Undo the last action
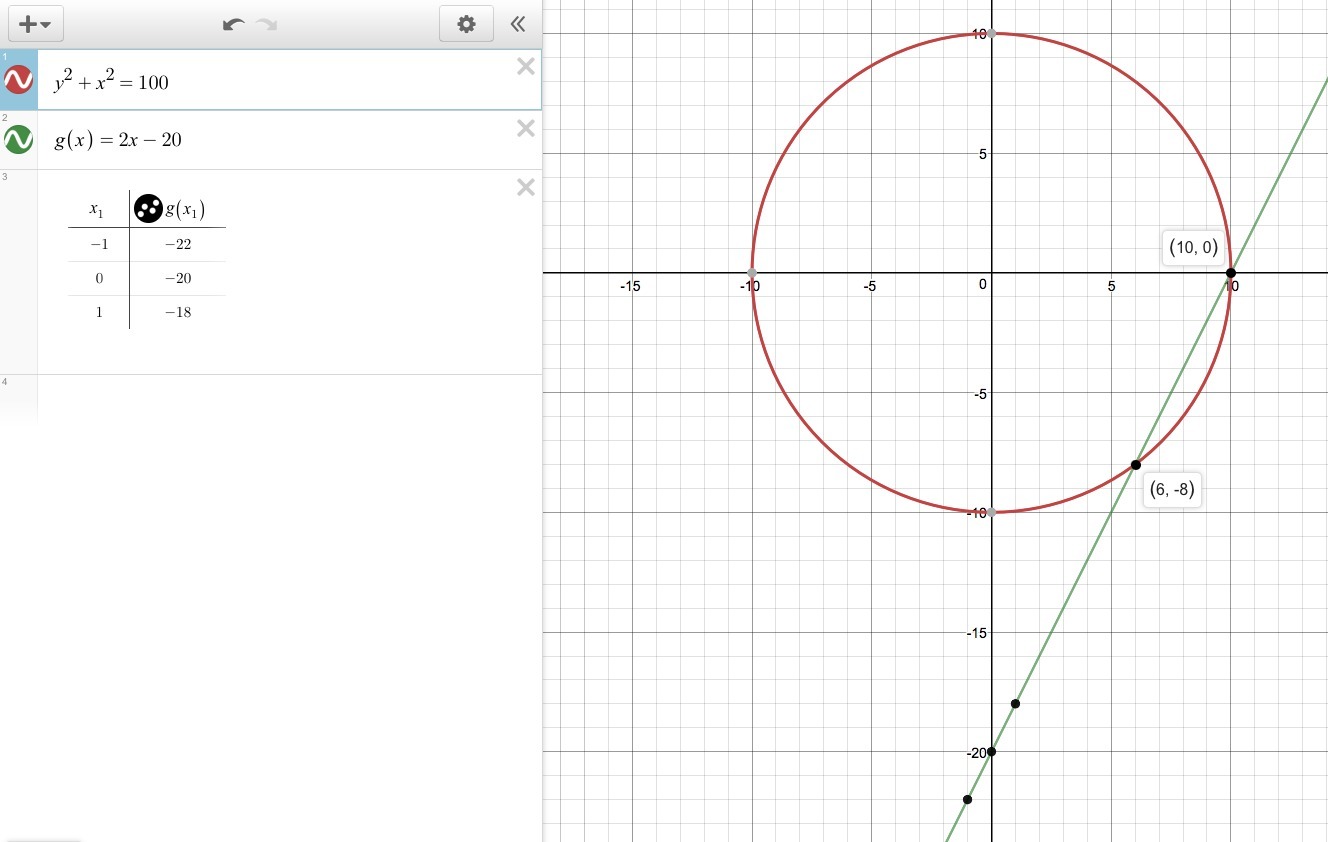Screen dimensions: 1328x842 (234, 24)
